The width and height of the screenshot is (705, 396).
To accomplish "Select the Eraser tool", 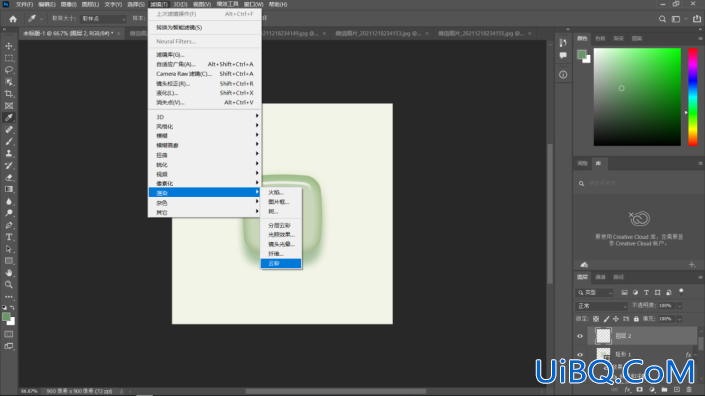I will (9, 178).
